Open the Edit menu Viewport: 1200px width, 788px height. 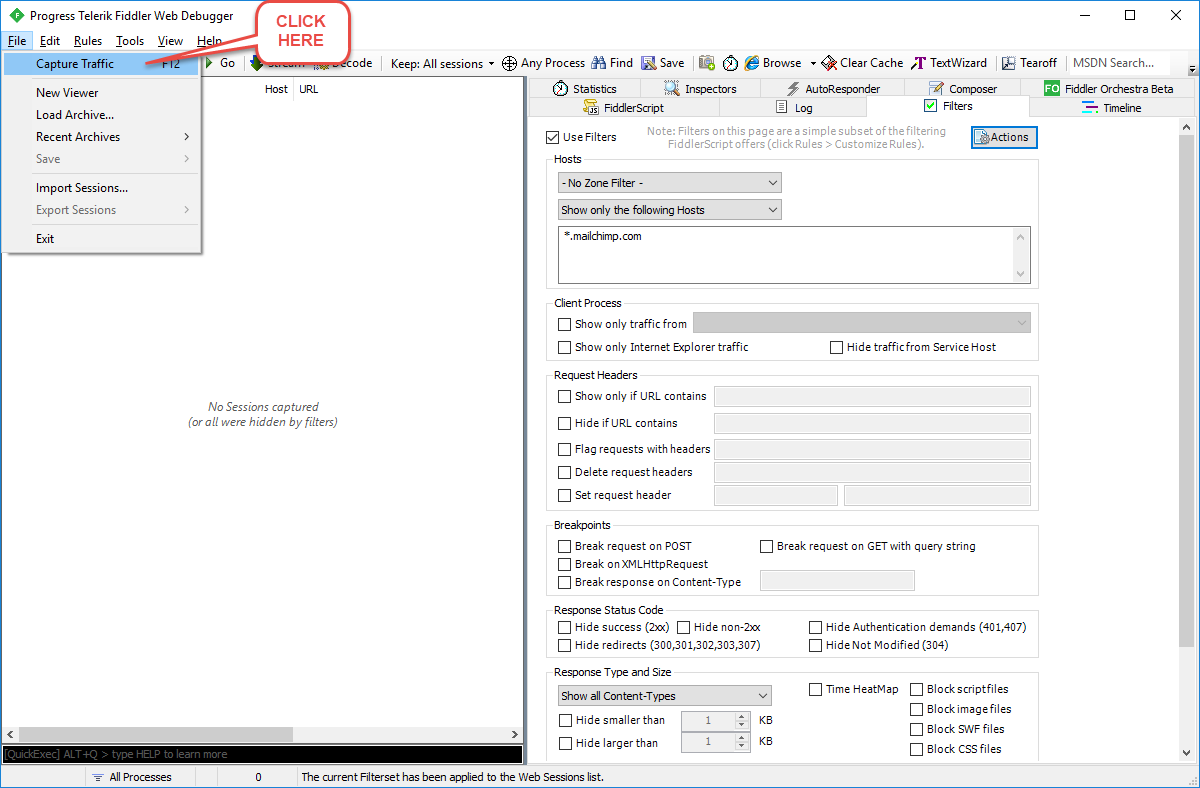(x=50, y=41)
